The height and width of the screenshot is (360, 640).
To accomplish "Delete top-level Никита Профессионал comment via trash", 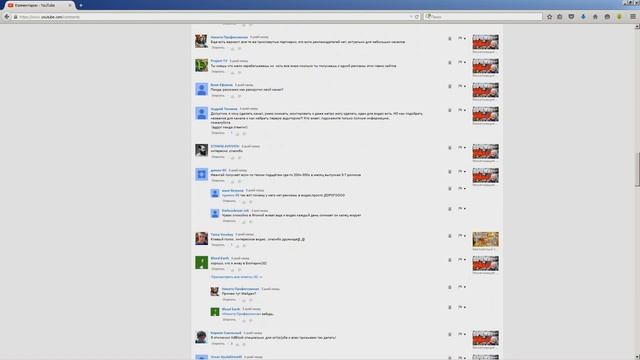I will (450, 38).
